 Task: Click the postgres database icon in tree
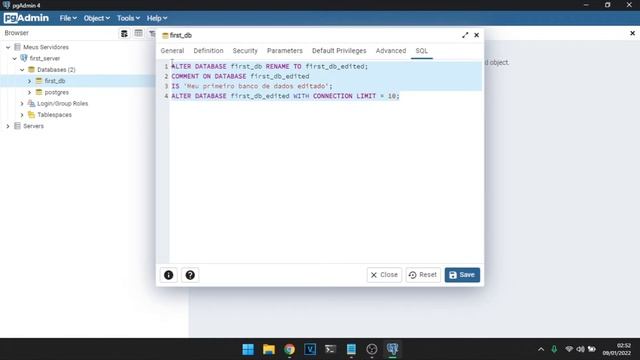click(x=39, y=92)
